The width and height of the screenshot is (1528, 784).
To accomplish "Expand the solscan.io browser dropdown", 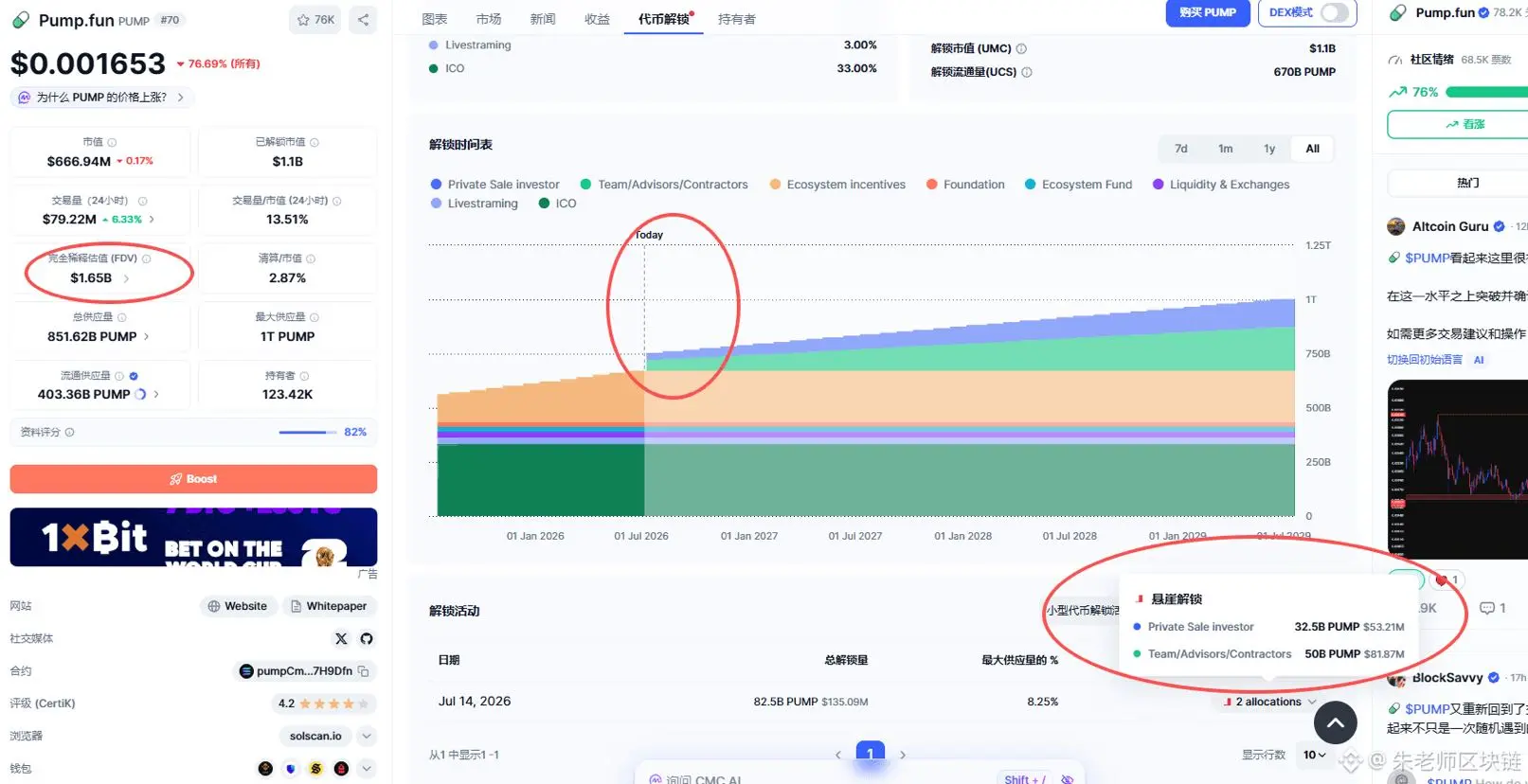I will click(367, 736).
